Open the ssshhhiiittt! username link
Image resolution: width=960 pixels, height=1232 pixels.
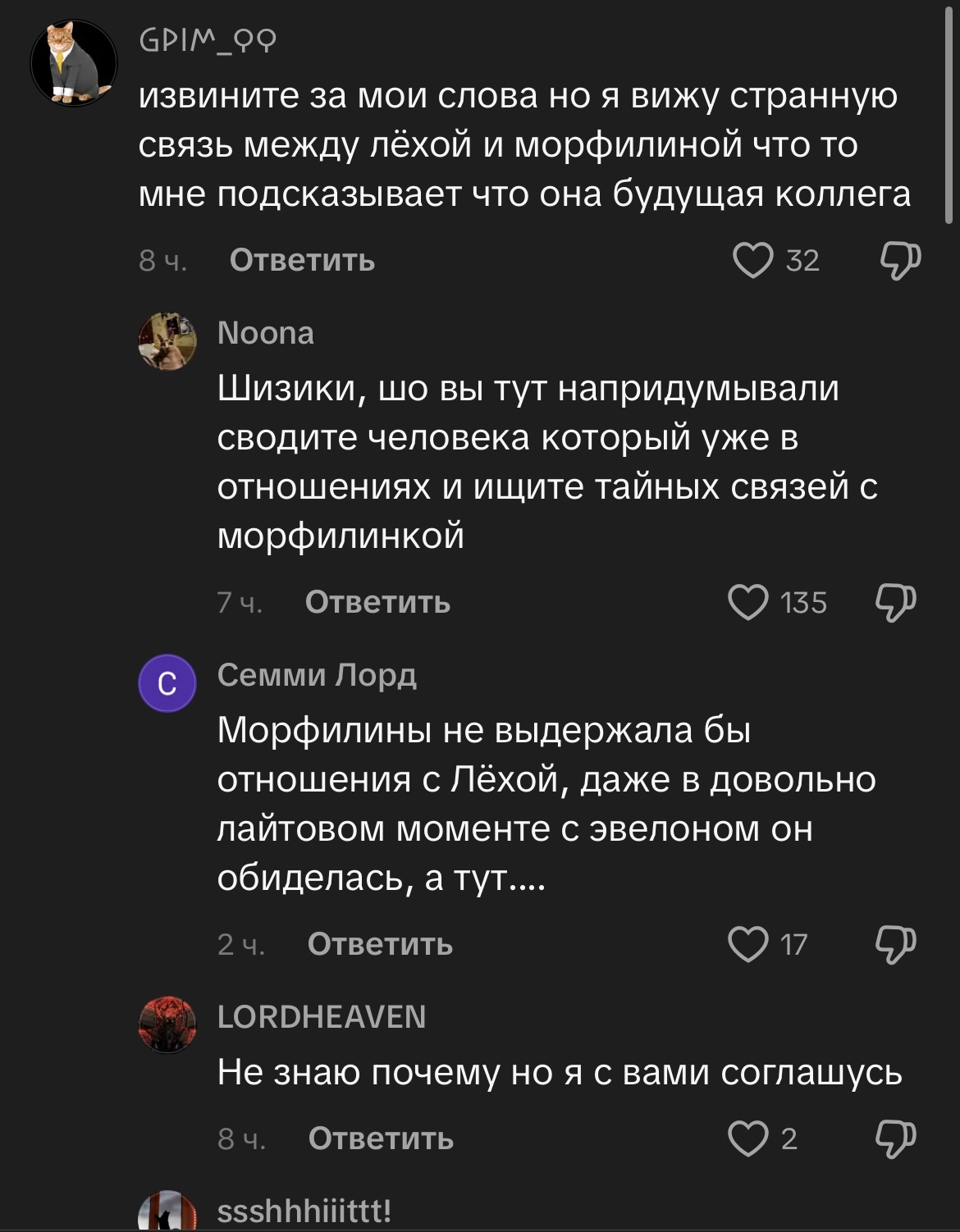tap(304, 1211)
